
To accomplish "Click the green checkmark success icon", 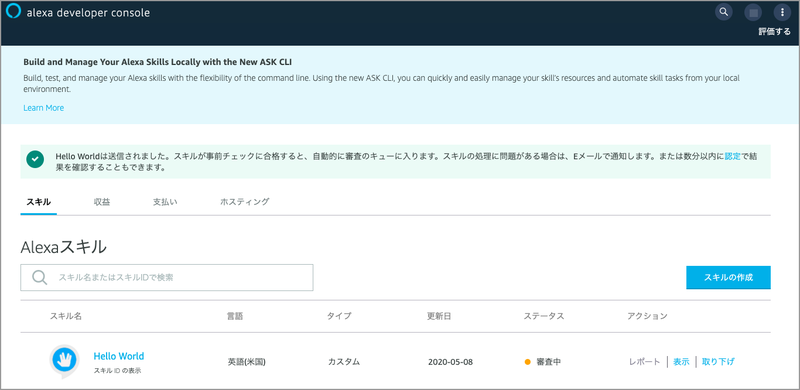I will pyautogui.click(x=35, y=159).
